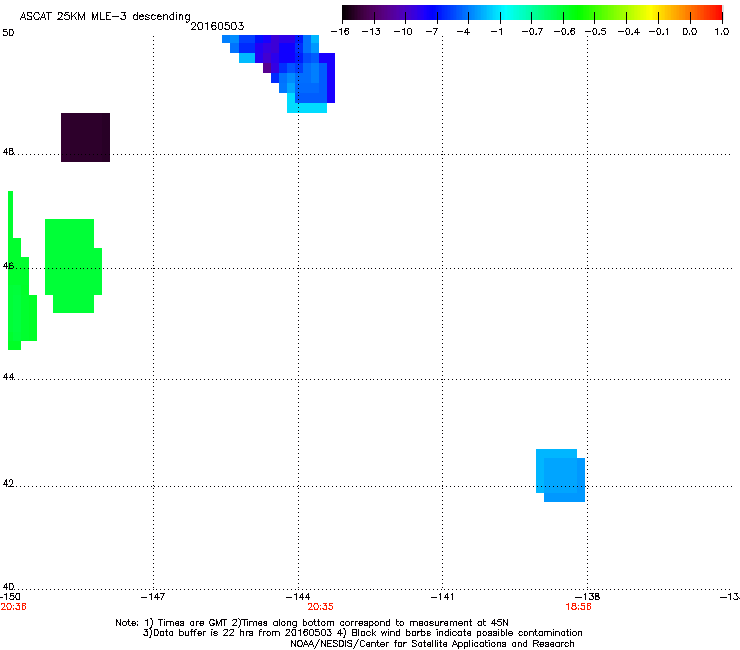The width and height of the screenshot is (740, 650).
Task: Click the color bar label -7
Action: (x=432, y=32)
